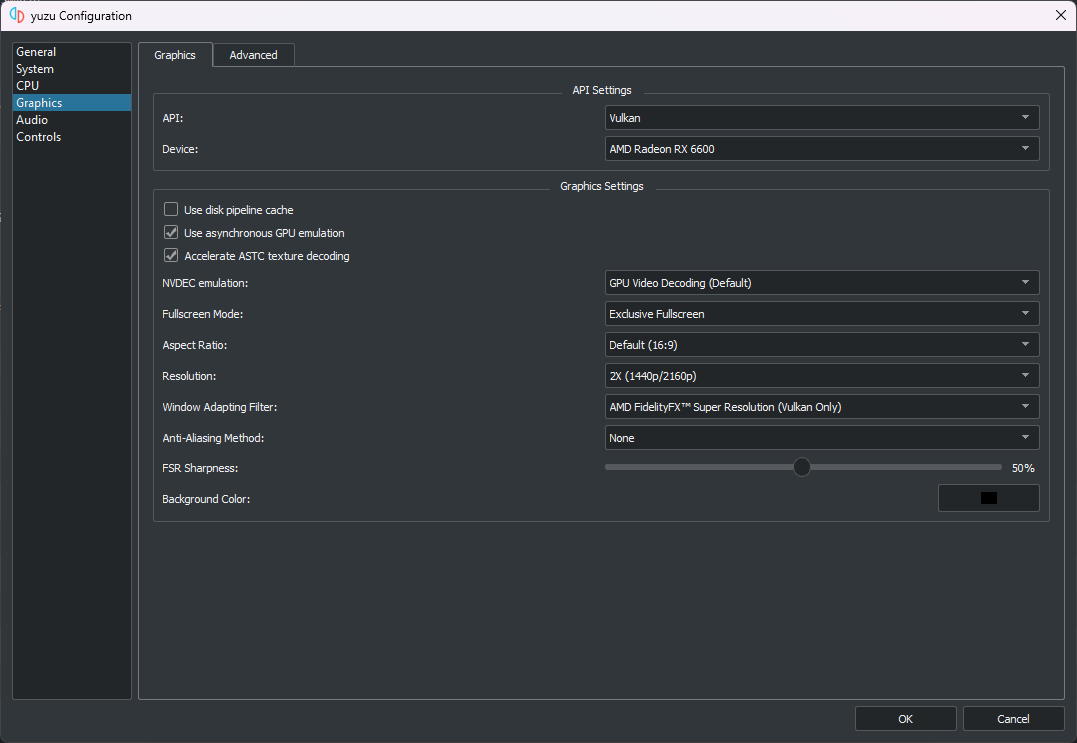Open the Audio settings category

click(x=71, y=119)
